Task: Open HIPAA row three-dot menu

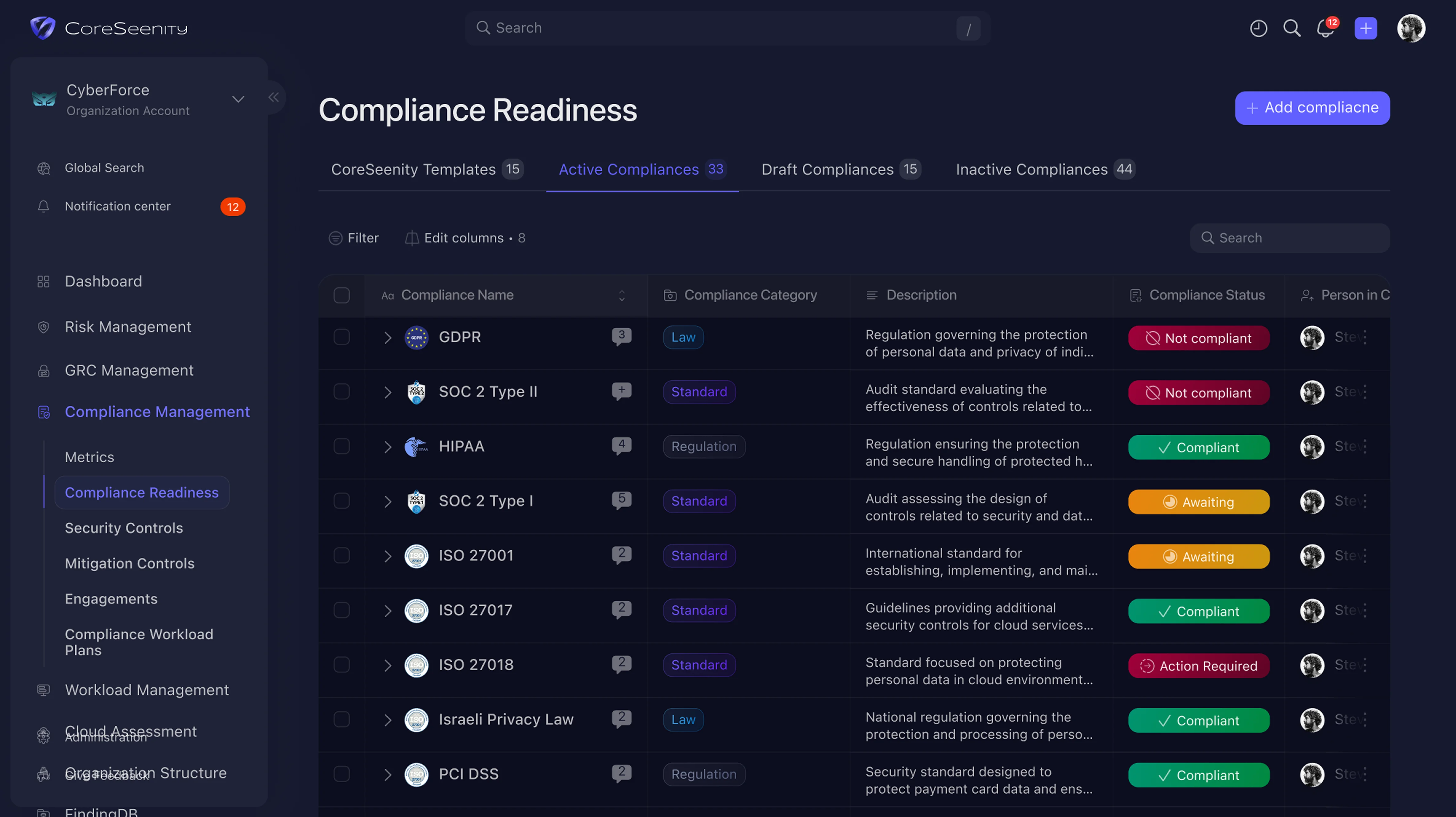Action: tap(1365, 446)
